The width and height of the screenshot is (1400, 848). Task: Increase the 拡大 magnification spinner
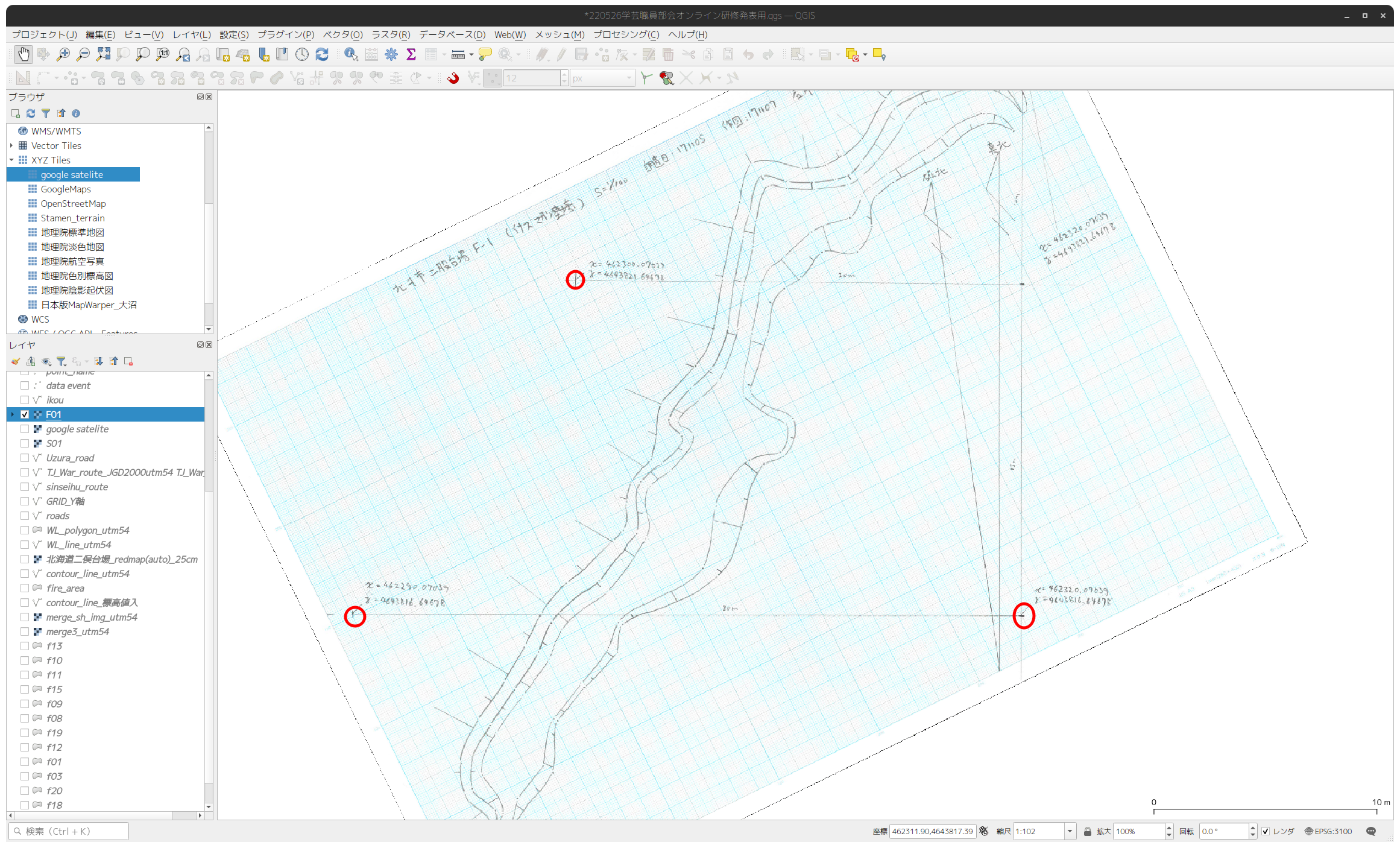[1168, 827]
